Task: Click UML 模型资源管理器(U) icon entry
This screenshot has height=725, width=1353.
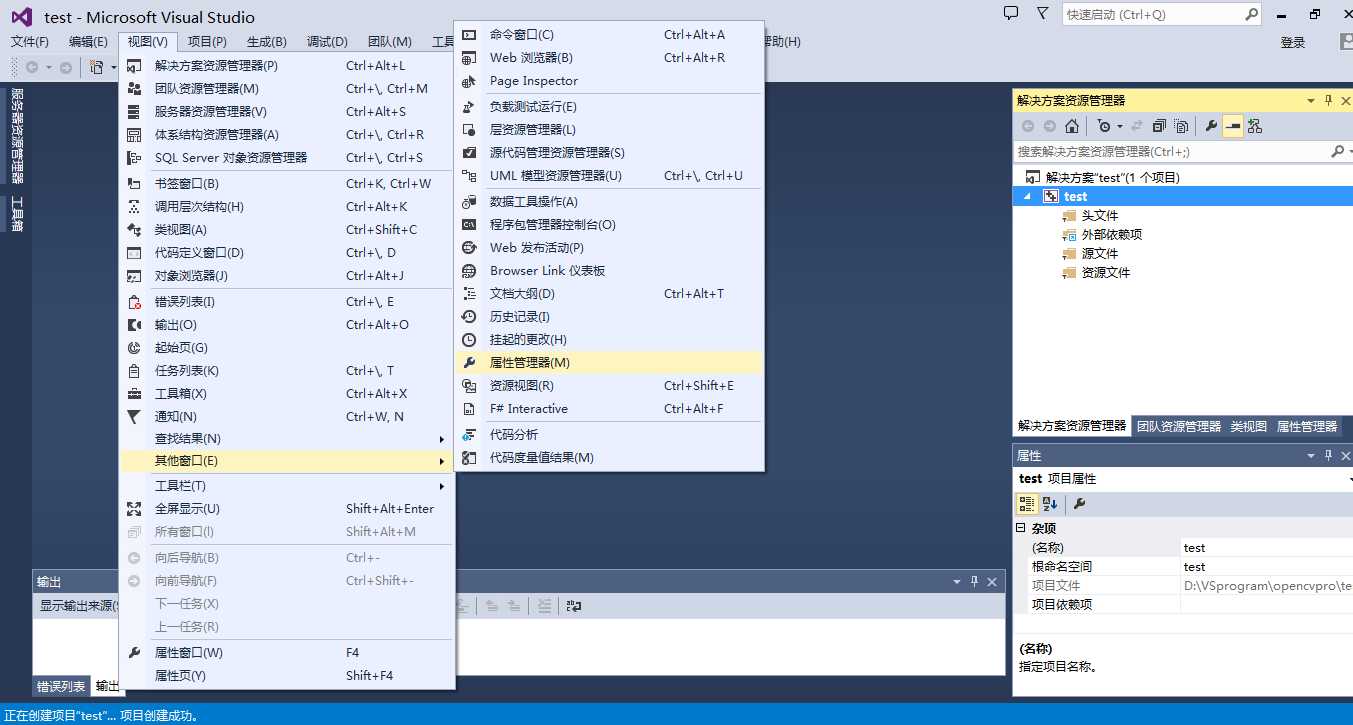Action: point(609,176)
